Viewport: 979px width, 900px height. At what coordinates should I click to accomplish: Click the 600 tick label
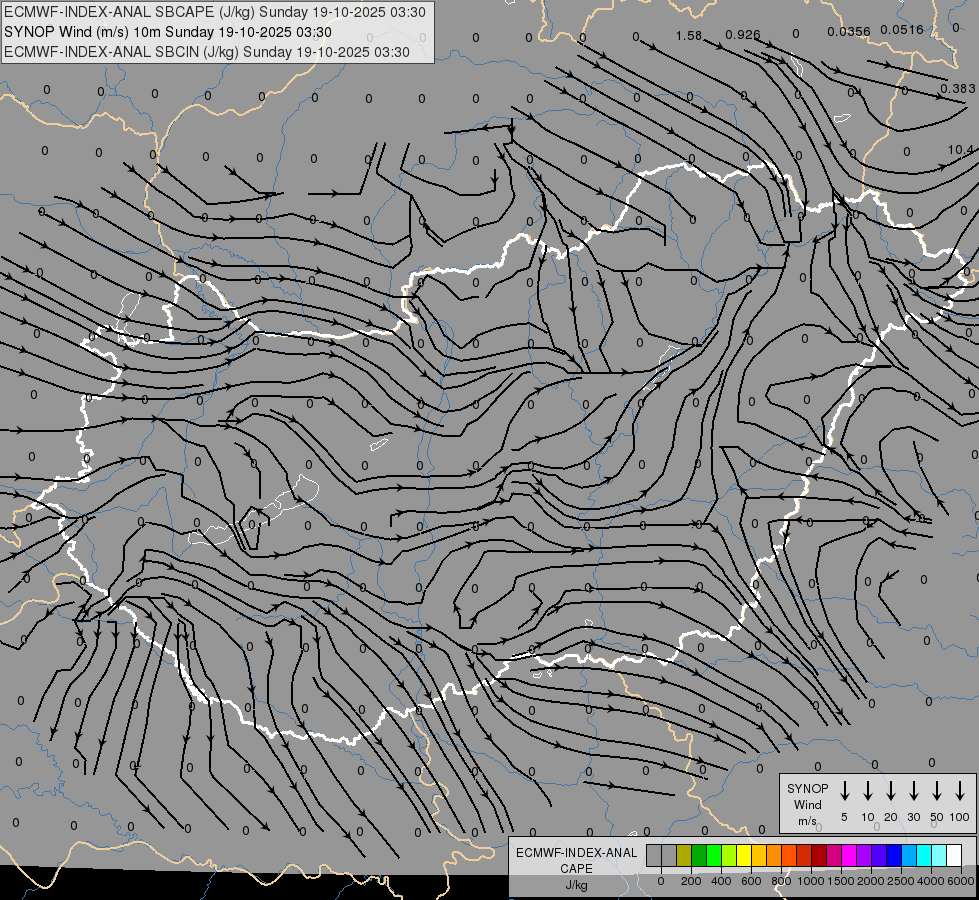tap(751, 881)
